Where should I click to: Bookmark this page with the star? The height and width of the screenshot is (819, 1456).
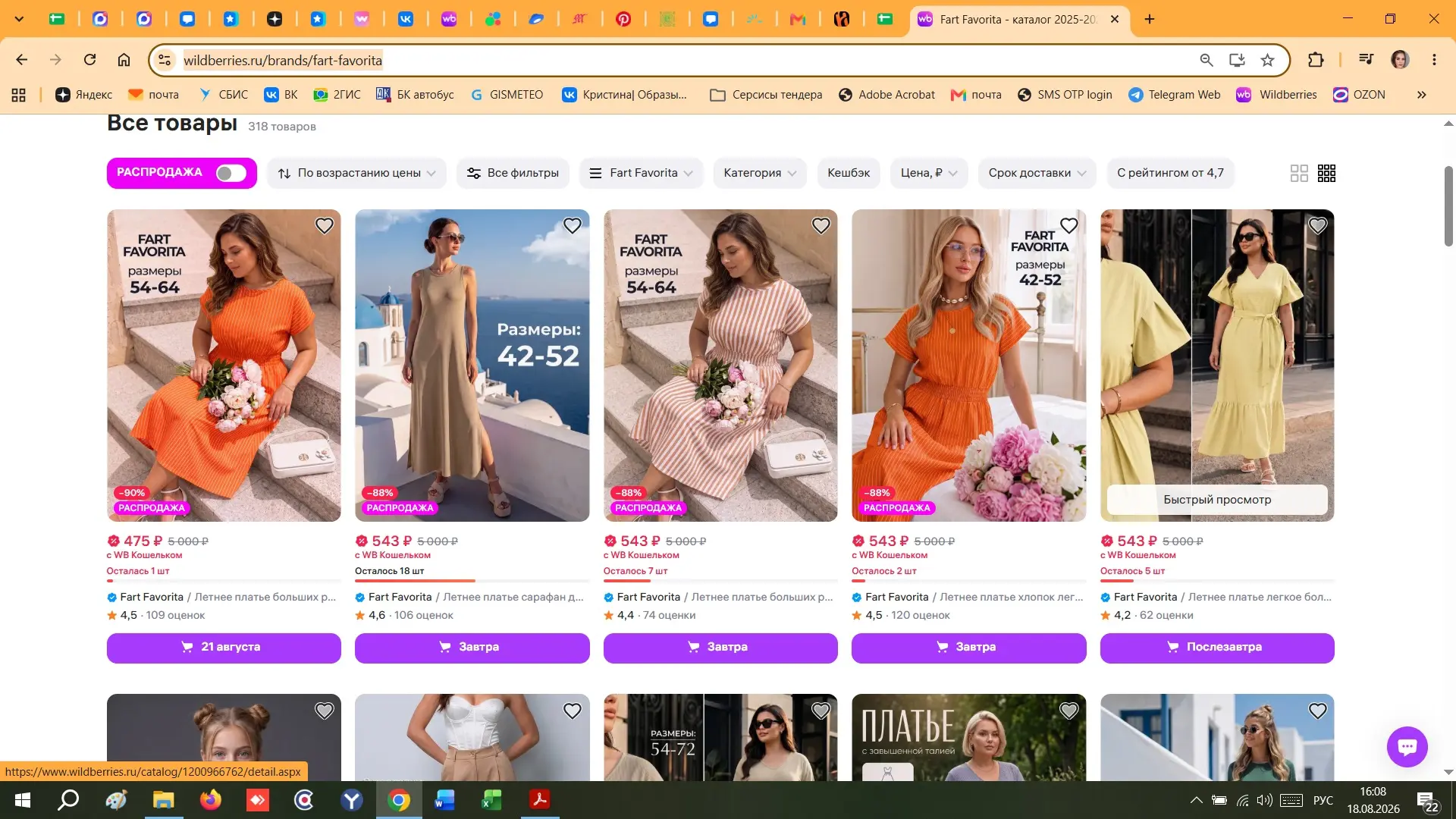[1267, 60]
